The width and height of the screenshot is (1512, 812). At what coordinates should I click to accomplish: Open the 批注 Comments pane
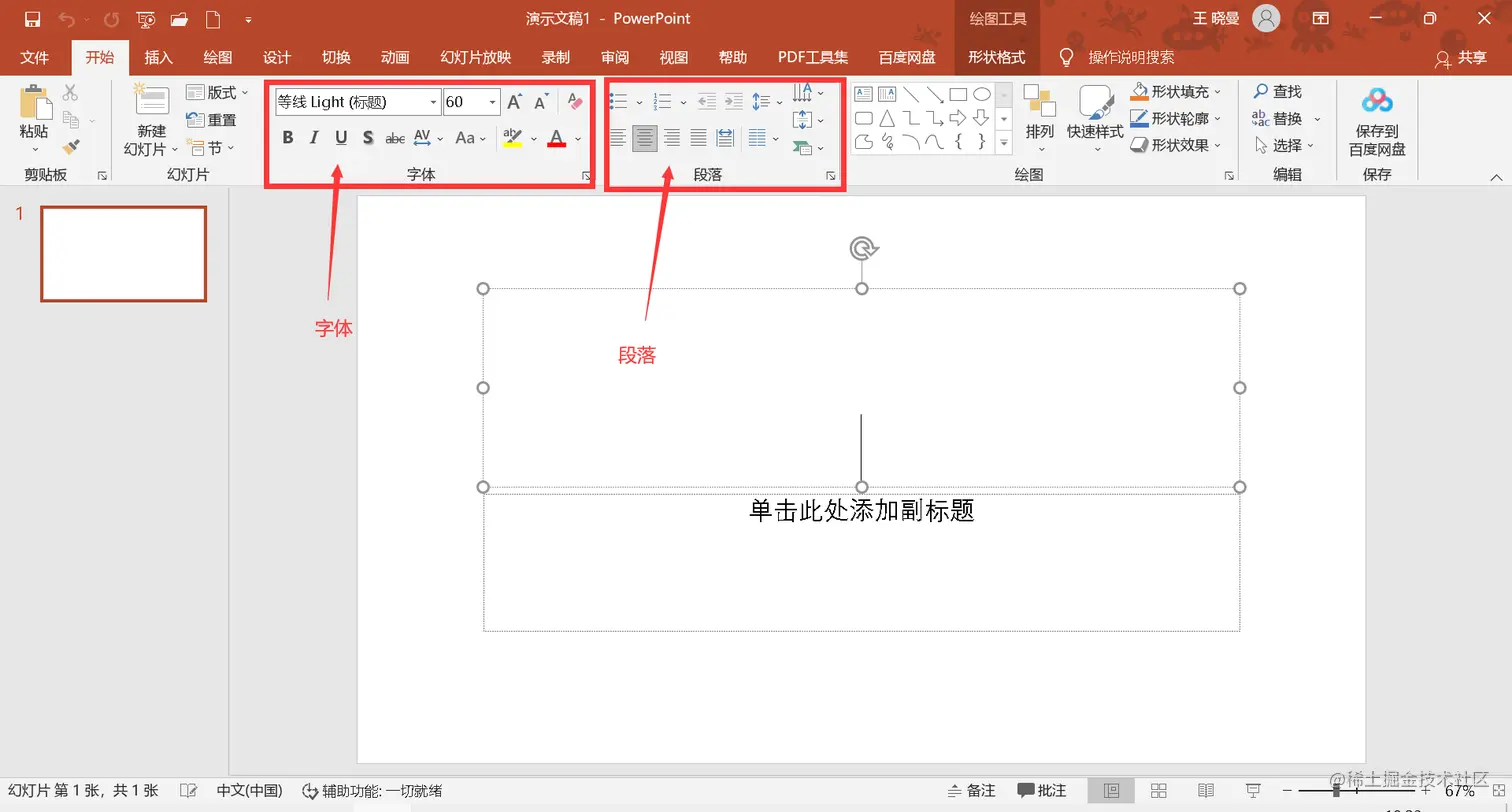coord(1042,791)
